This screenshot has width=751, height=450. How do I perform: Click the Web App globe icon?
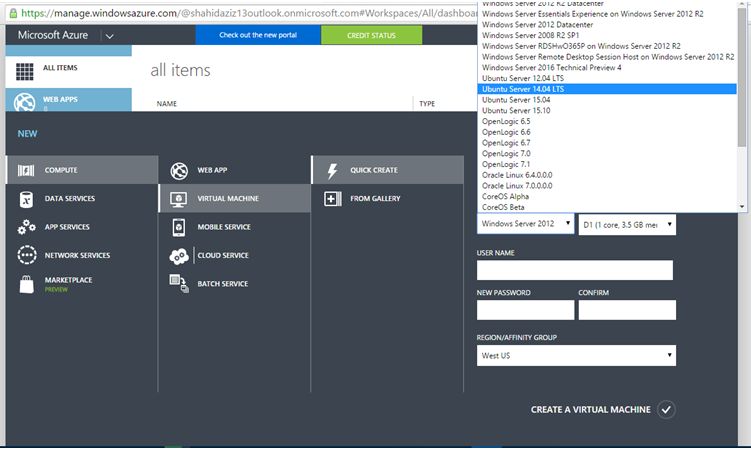click(x=179, y=171)
